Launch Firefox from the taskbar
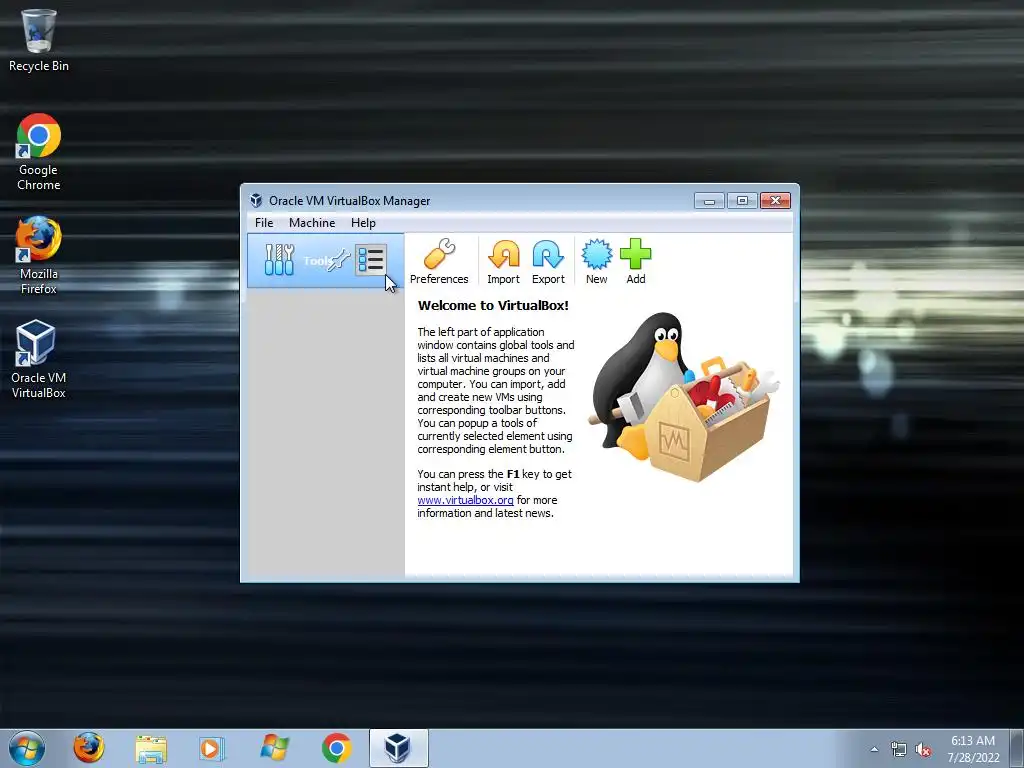The width and height of the screenshot is (1024, 768). pyautogui.click(x=89, y=748)
